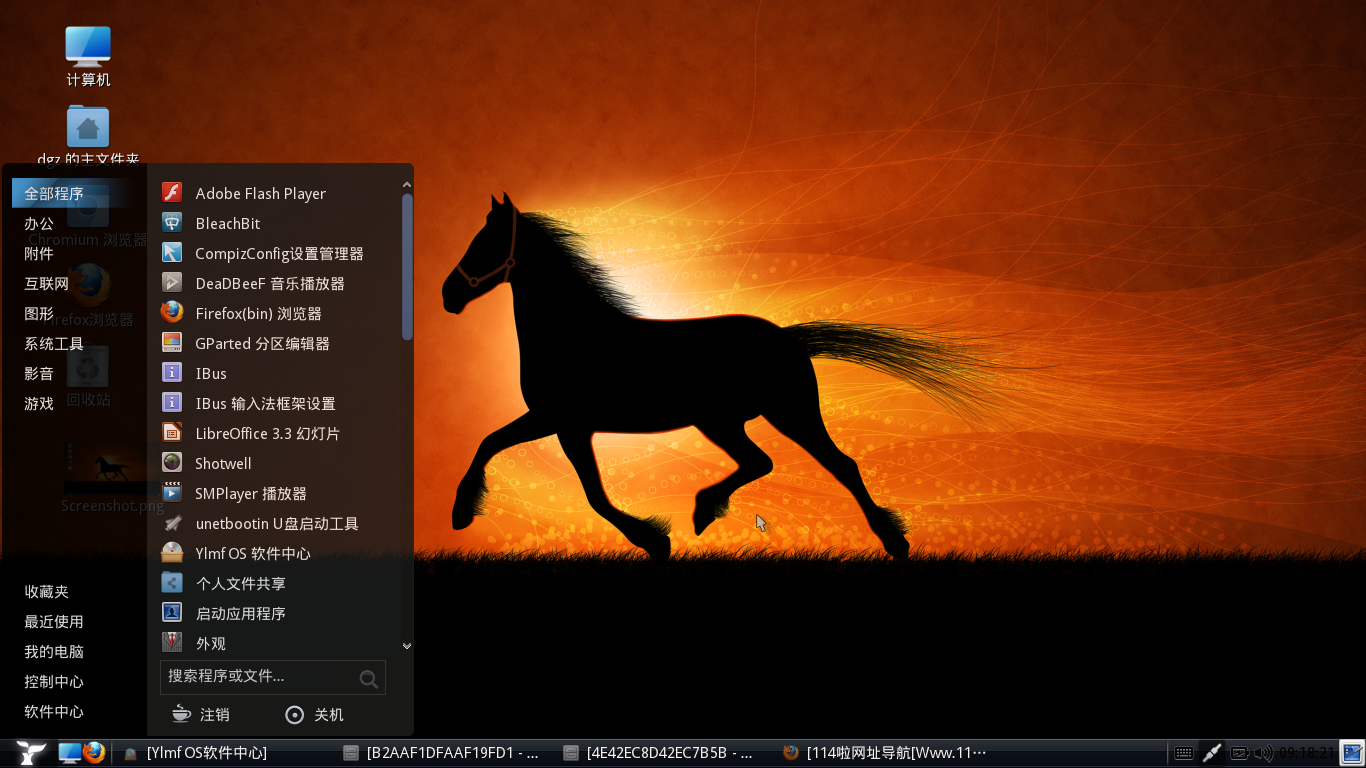
Task: Select the 互联网 category
Action: pyautogui.click(x=46, y=283)
